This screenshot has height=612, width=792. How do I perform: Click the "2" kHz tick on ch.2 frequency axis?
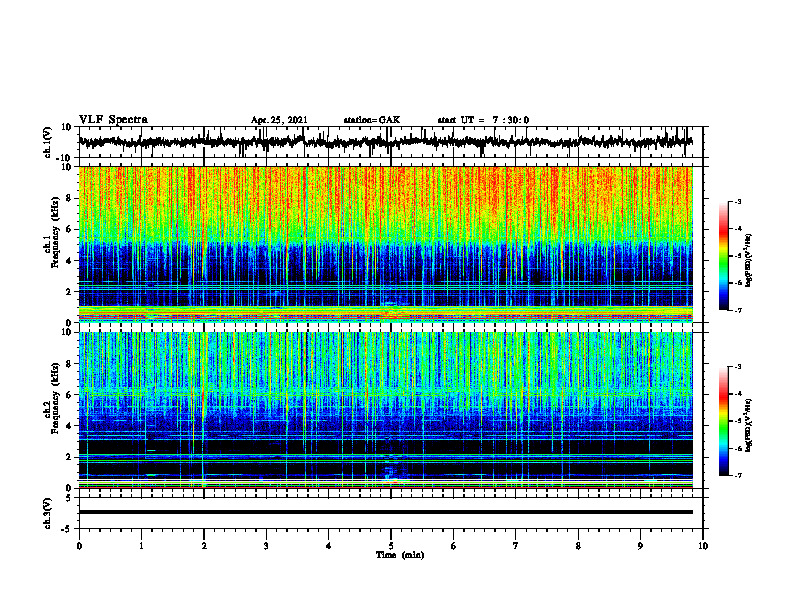coord(69,457)
